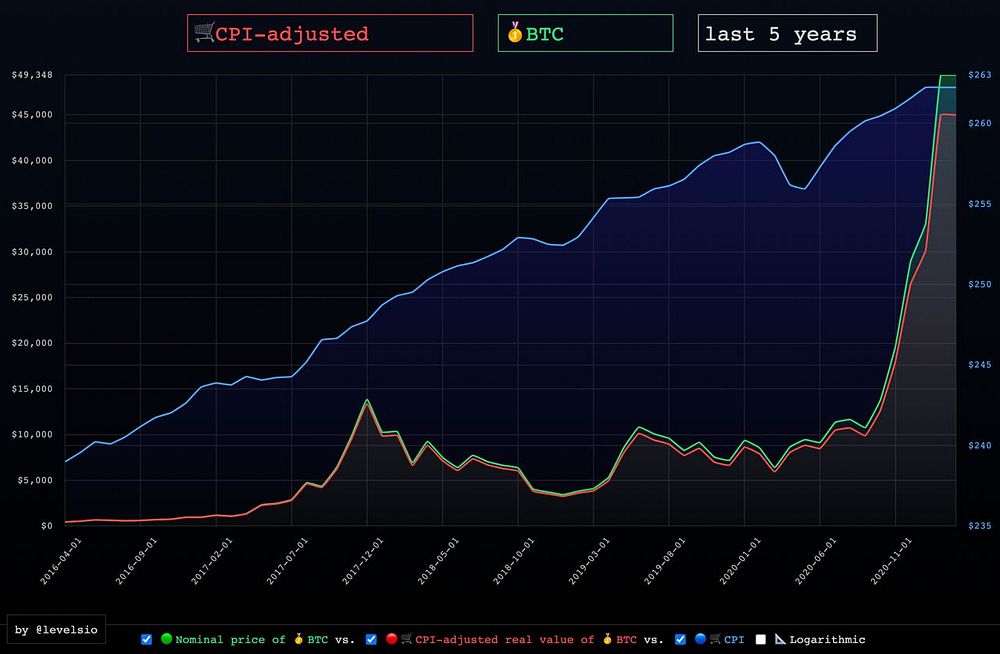The image size is (1000, 654).
Task: Click the 2017-07-01 date axis label
Action: (x=288, y=560)
